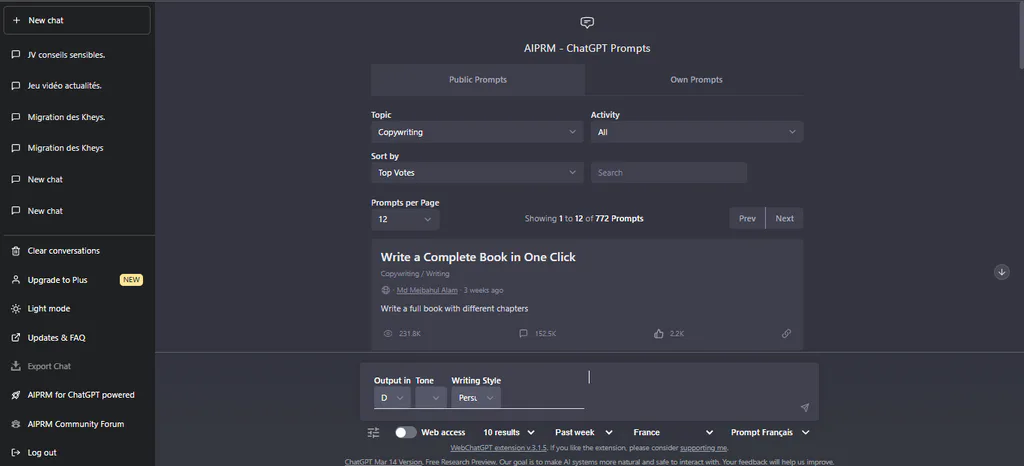This screenshot has width=1024, height=466.
Task: Open the France region dropdown
Action: [673, 432]
